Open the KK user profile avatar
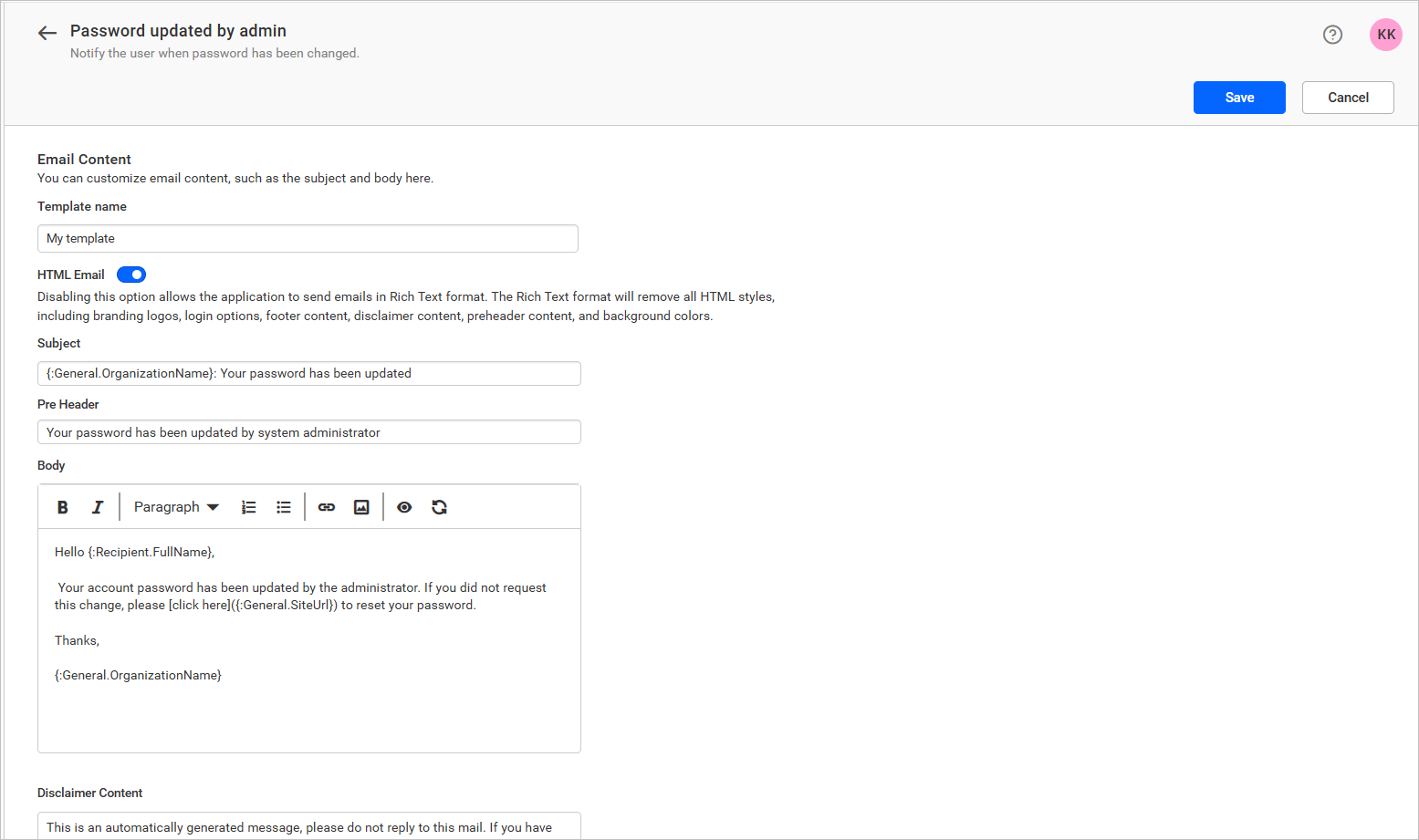The height and width of the screenshot is (840, 1419). (1385, 34)
